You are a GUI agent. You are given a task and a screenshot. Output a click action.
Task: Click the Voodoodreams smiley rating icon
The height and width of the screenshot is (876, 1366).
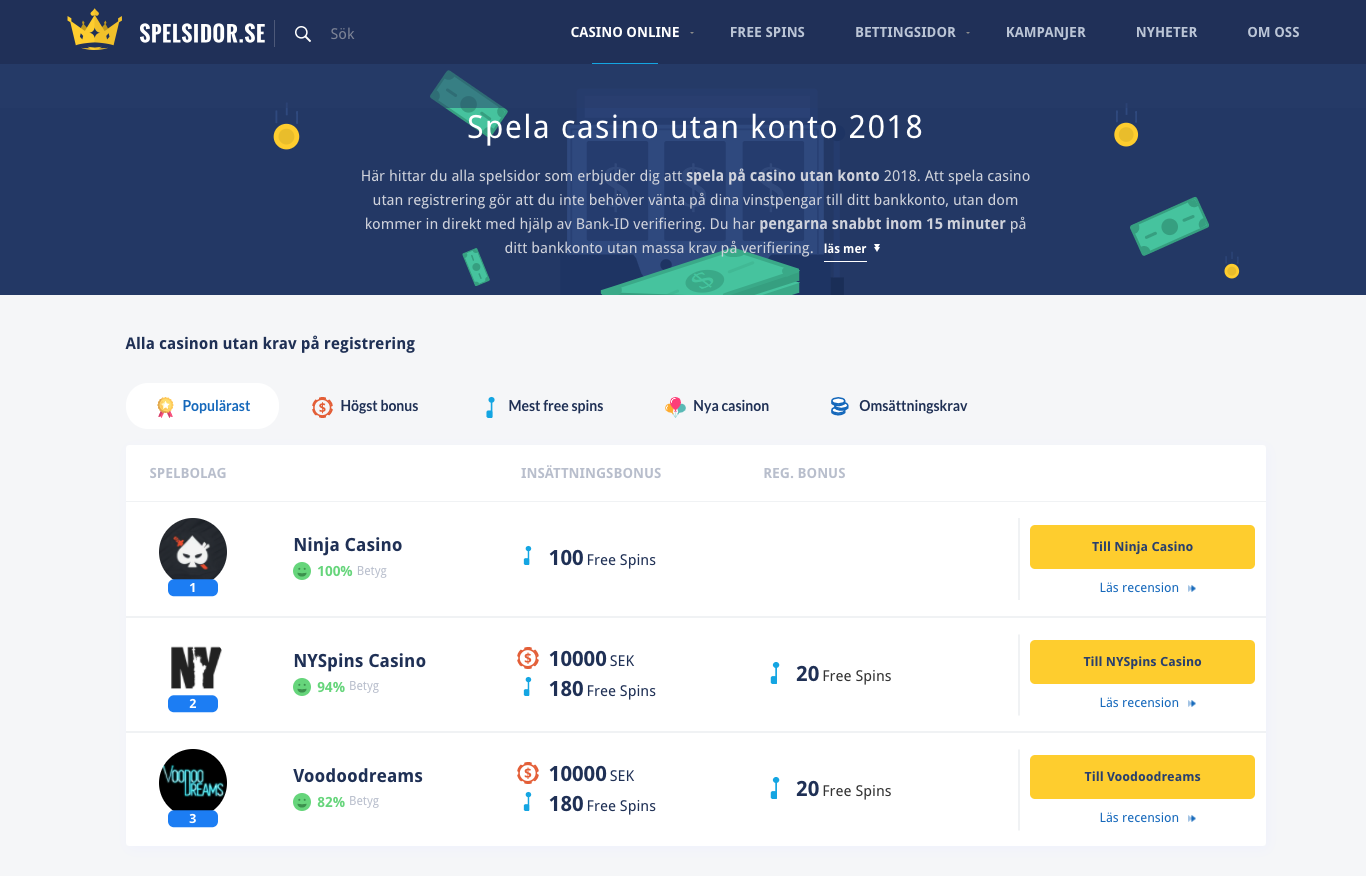[301, 802]
